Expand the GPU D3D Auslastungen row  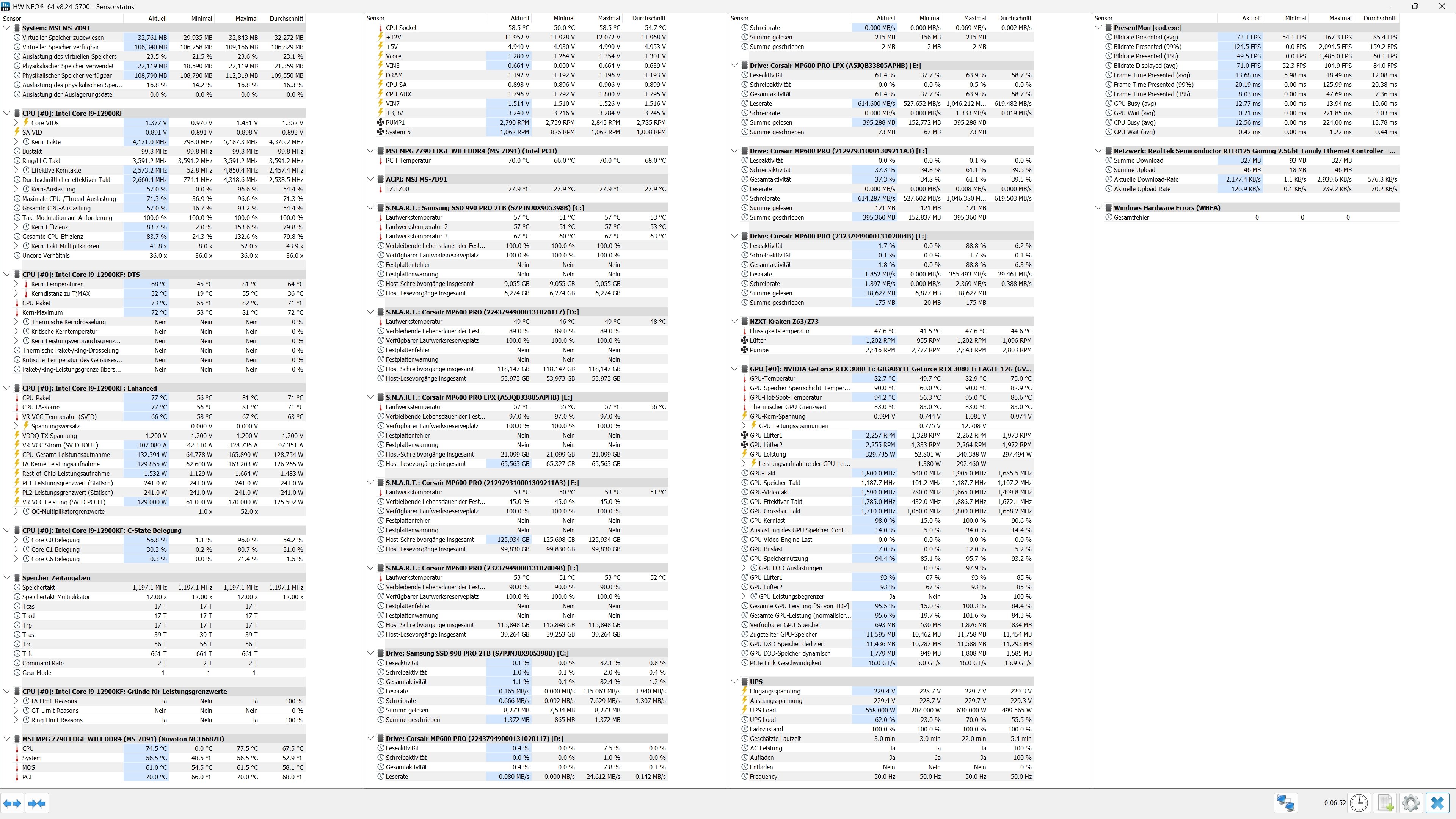(x=744, y=568)
